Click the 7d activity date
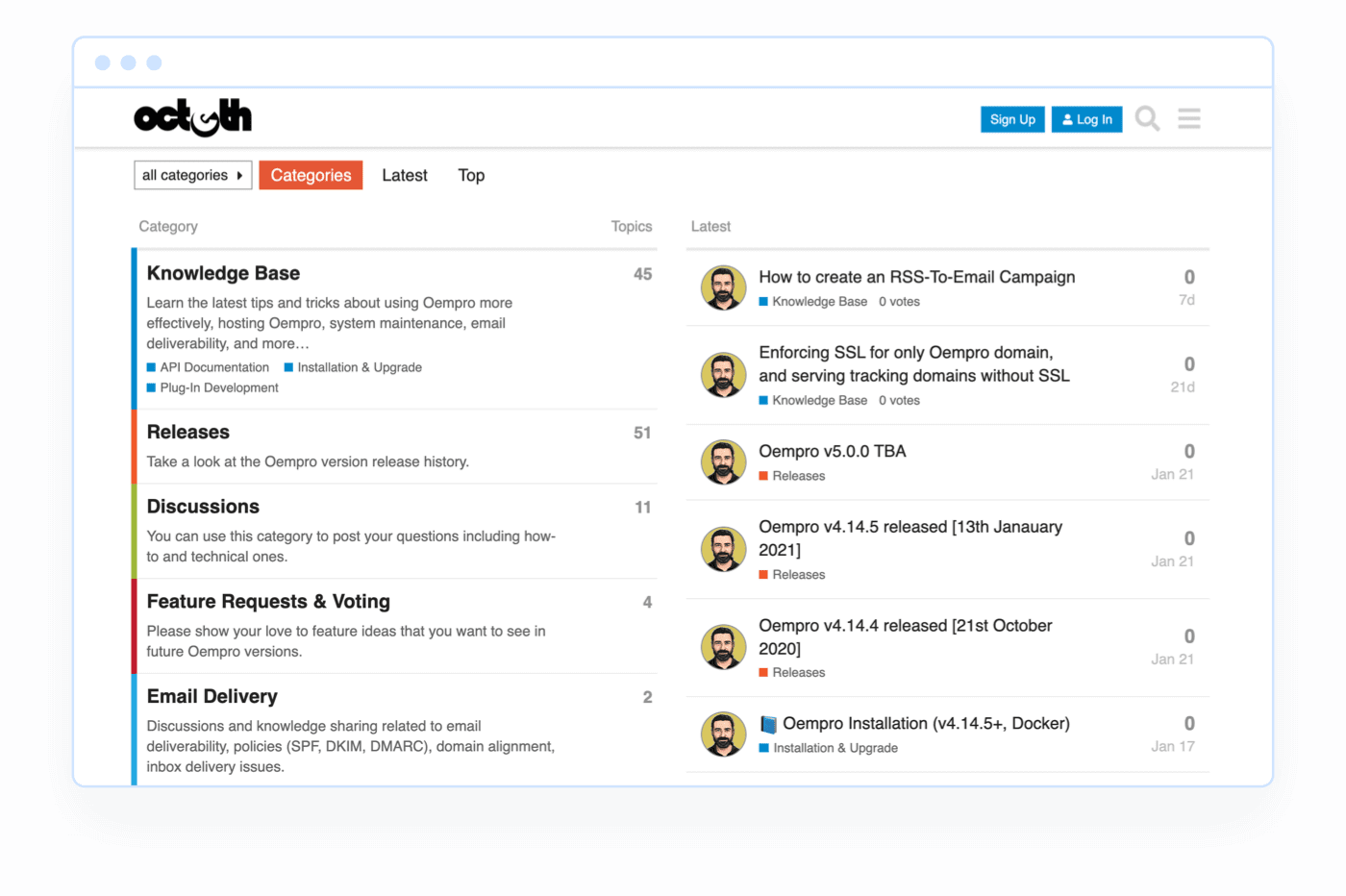 [1186, 300]
